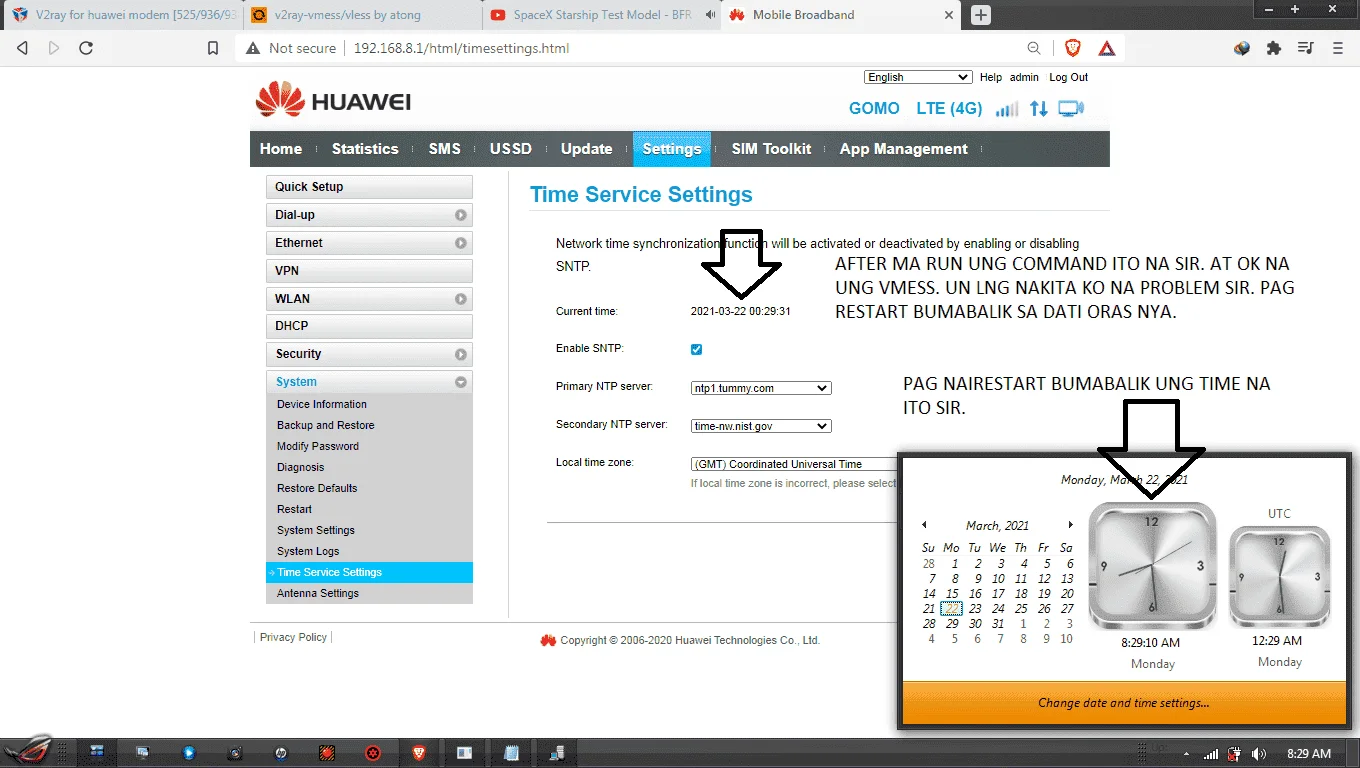Expand the Security sidebar section
Viewport: 1360px width, 768px height.
click(369, 354)
